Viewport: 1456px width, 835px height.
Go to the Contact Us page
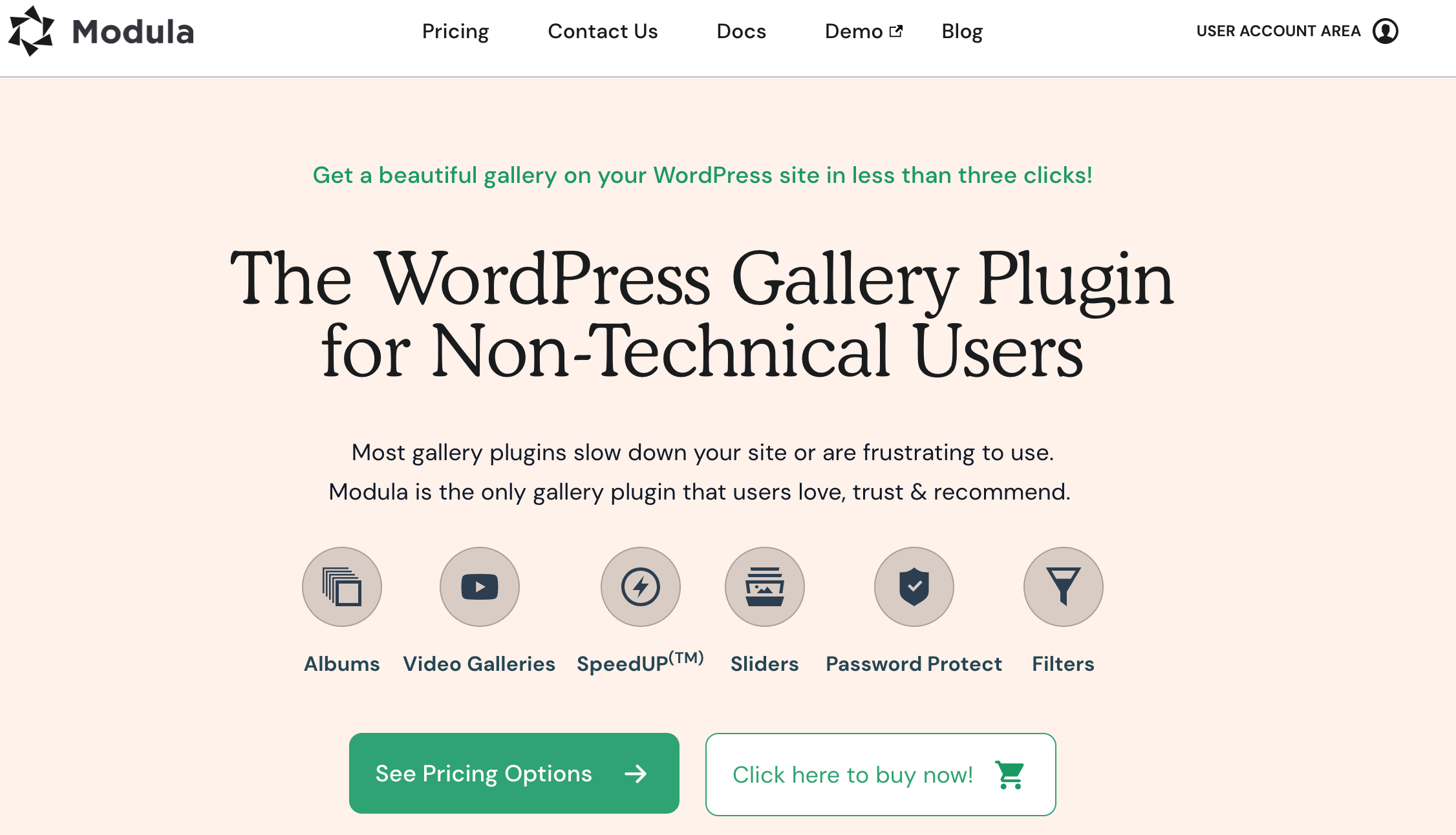pyautogui.click(x=603, y=31)
